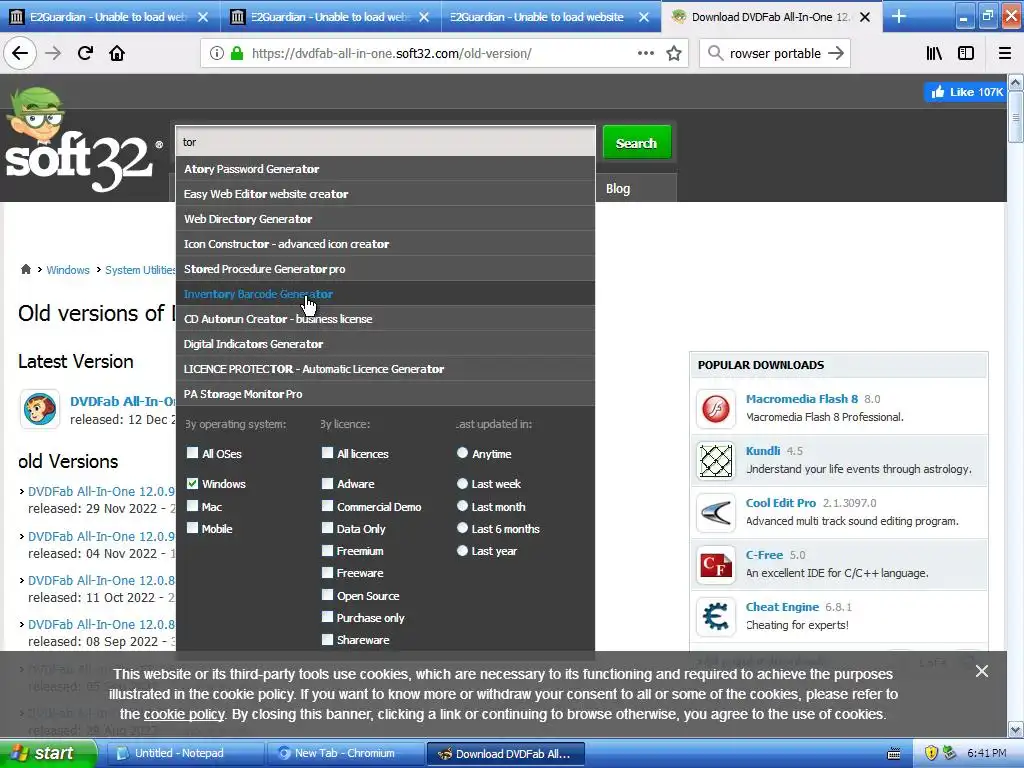The height and width of the screenshot is (768, 1024).
Task: Submit search with the arrow in search box
Action: [835, 54]
